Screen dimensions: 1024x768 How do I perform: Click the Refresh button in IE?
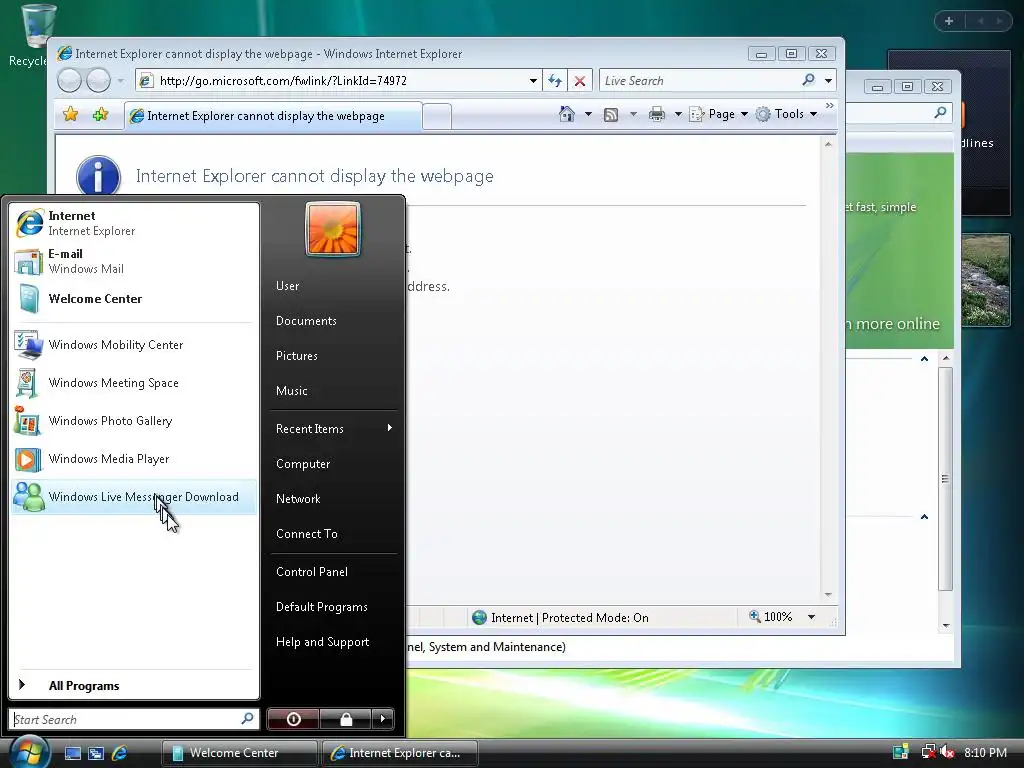[554, 81]
